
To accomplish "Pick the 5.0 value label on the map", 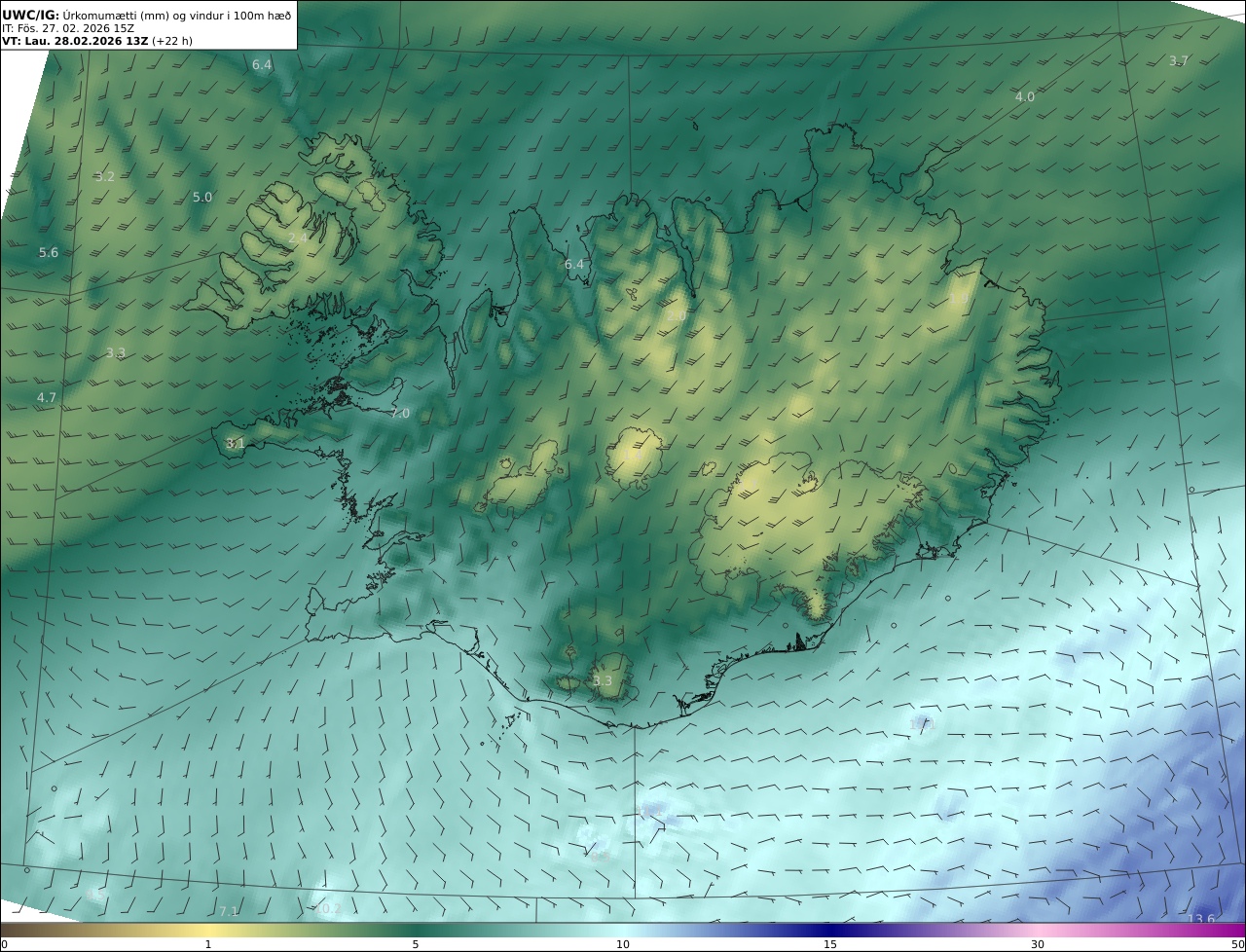I will (202, 197).
